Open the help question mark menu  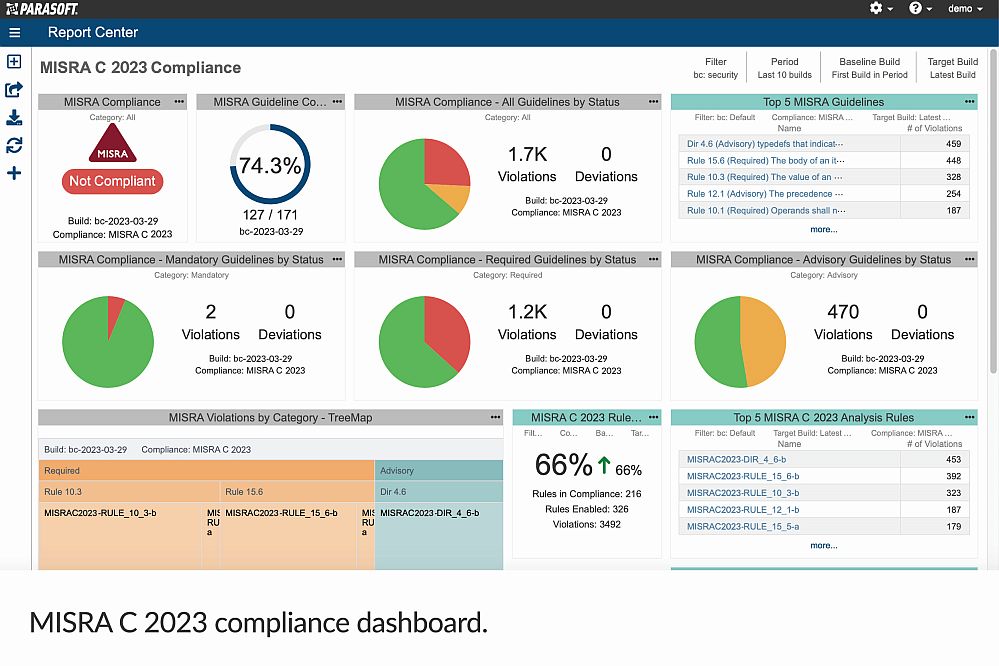(920, 9)
